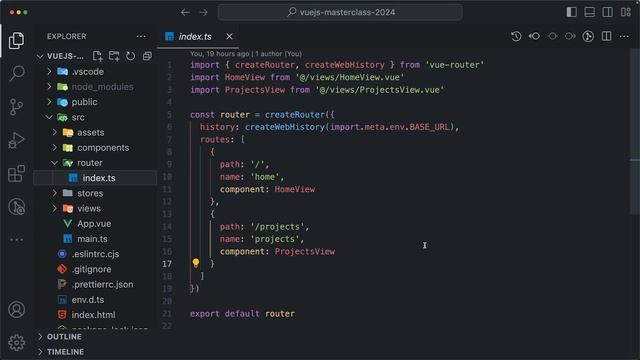
Task: Go back in navigation history
Action: 185,12
